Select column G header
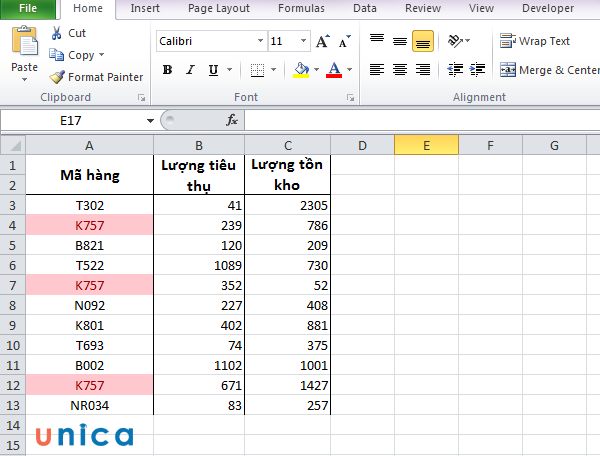The height and width of the screenshot is (456, 600). [x=554, y=145]
